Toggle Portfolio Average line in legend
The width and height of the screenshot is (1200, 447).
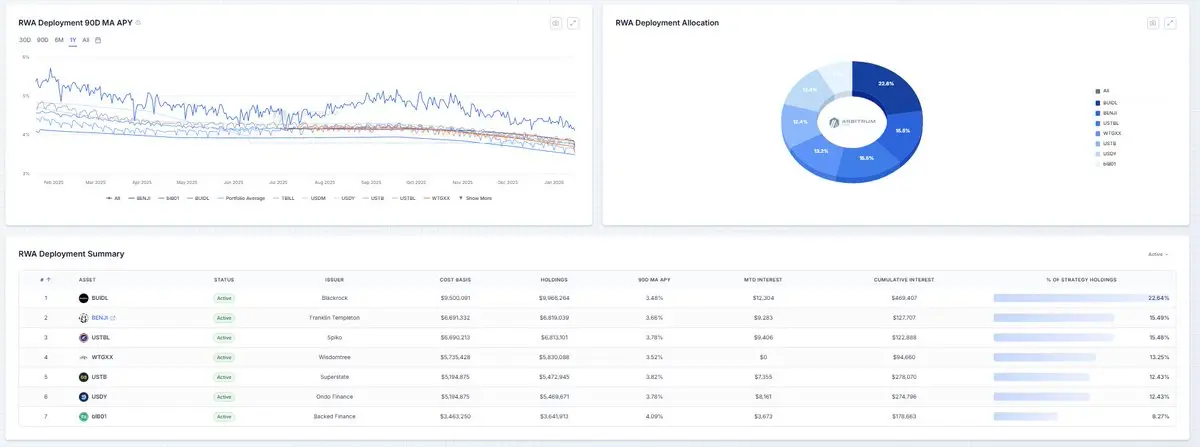point(241,198)
